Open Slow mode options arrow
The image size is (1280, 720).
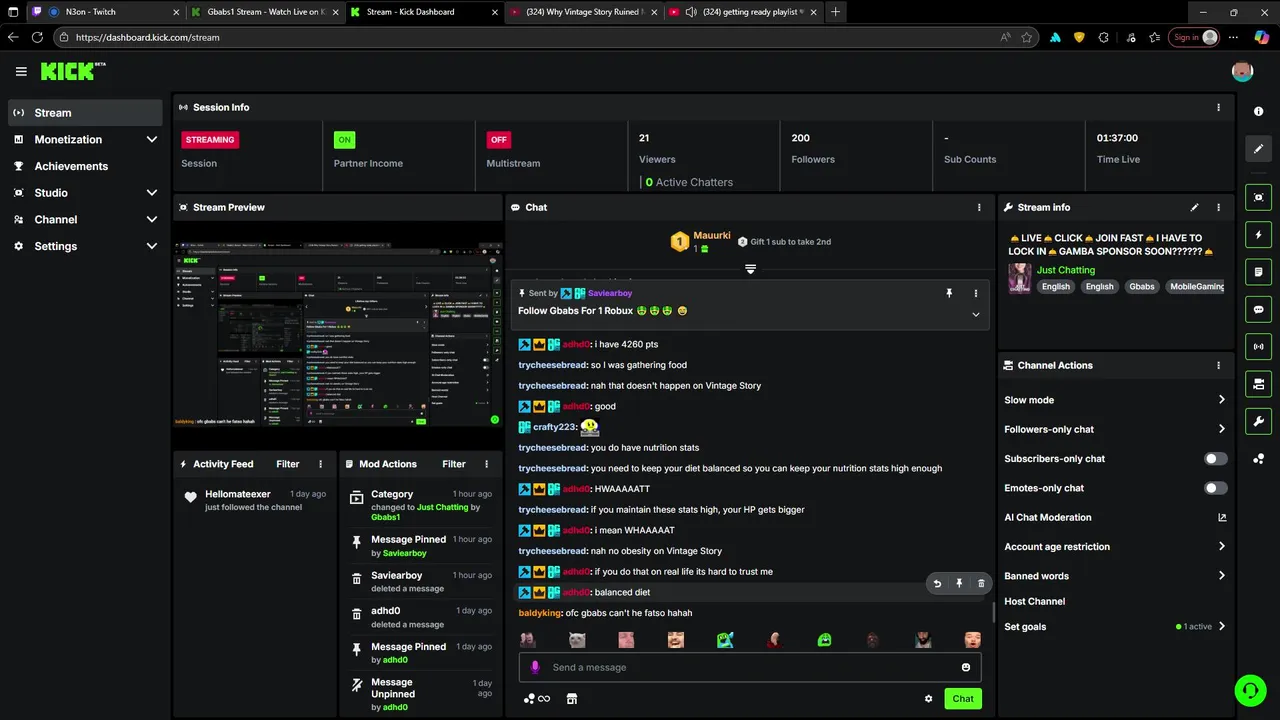(1221, 400)
